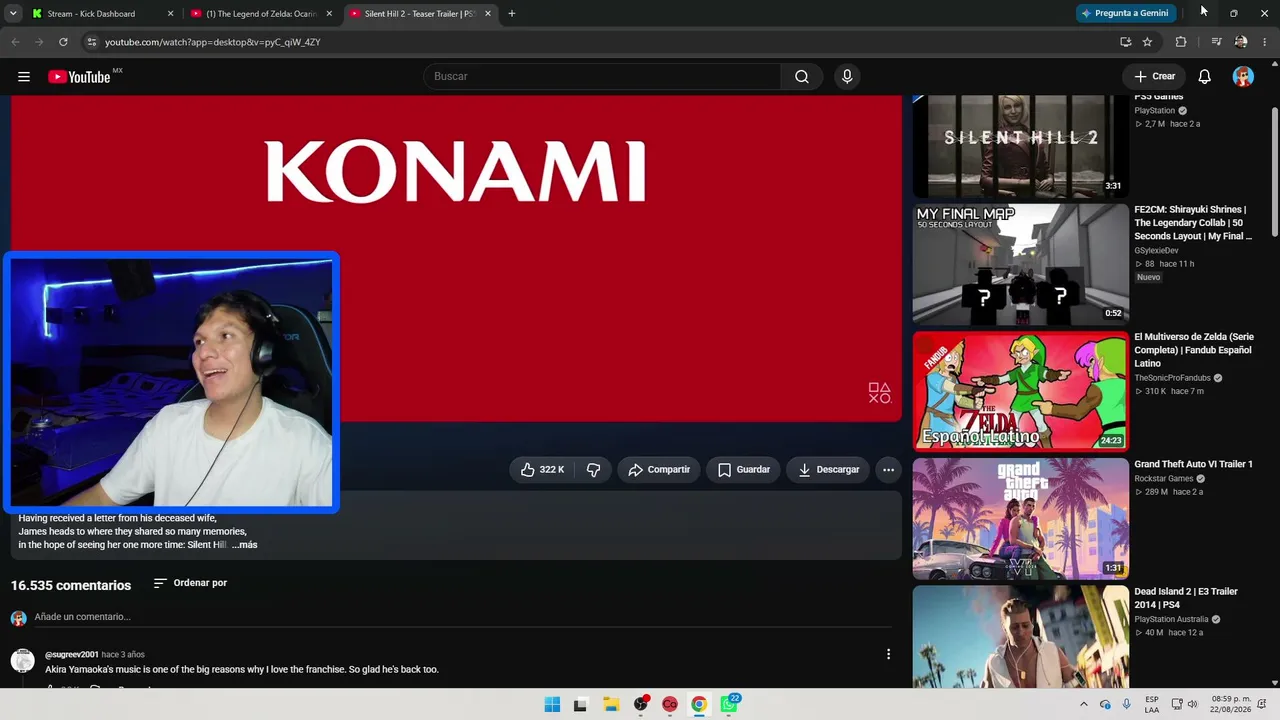Image resolution: width=1280 pixels, height=720 pixels.
Task: Click the FE2CM Shirayuki Shrines title
Action: click(x=1193, y=223)
